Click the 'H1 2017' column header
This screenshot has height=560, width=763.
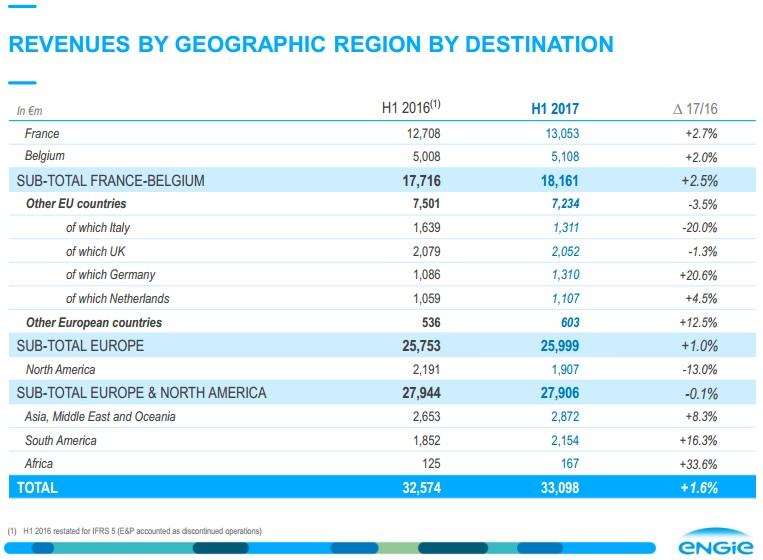coord(555,108)
